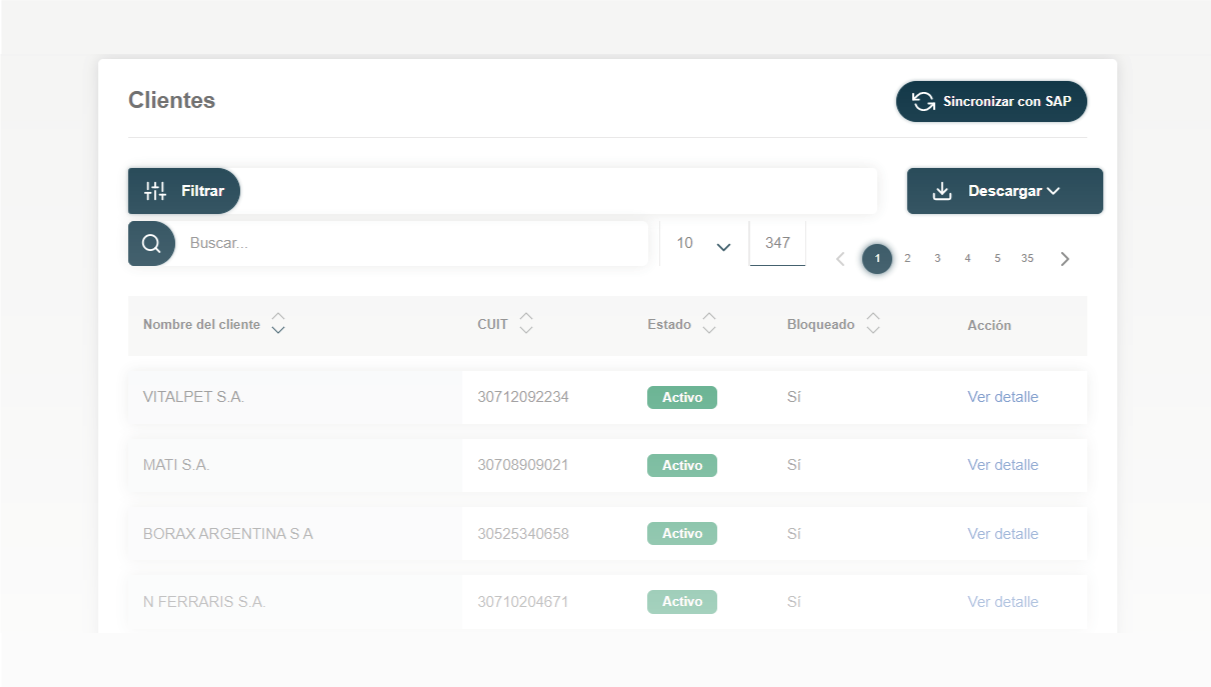Viewport: 1211px width, 687px height.
Task: Sort by Nombre del cliente column arrows
Action: 278,324
